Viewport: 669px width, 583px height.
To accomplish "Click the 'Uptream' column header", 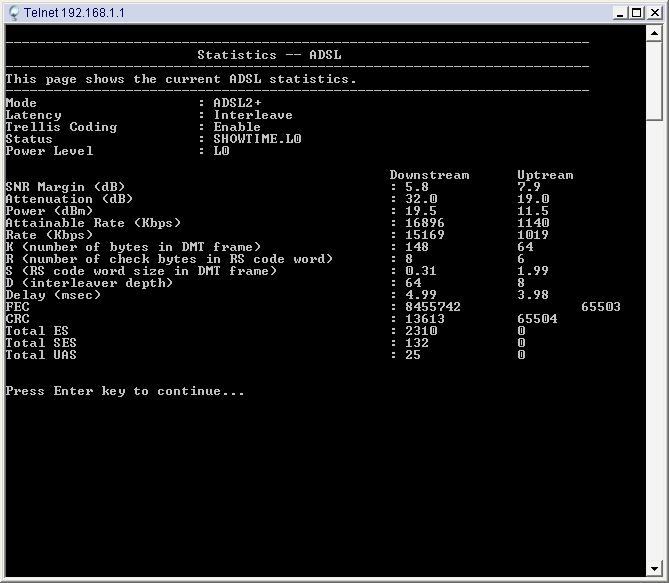I will point(545,175).
